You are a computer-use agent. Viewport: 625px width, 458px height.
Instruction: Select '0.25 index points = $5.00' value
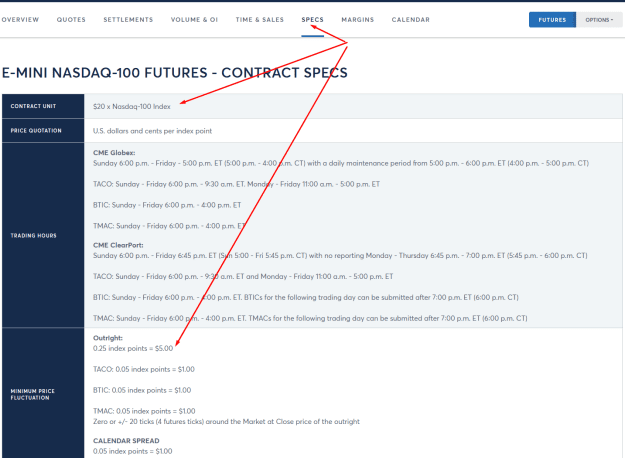click(x=133, y=348)
